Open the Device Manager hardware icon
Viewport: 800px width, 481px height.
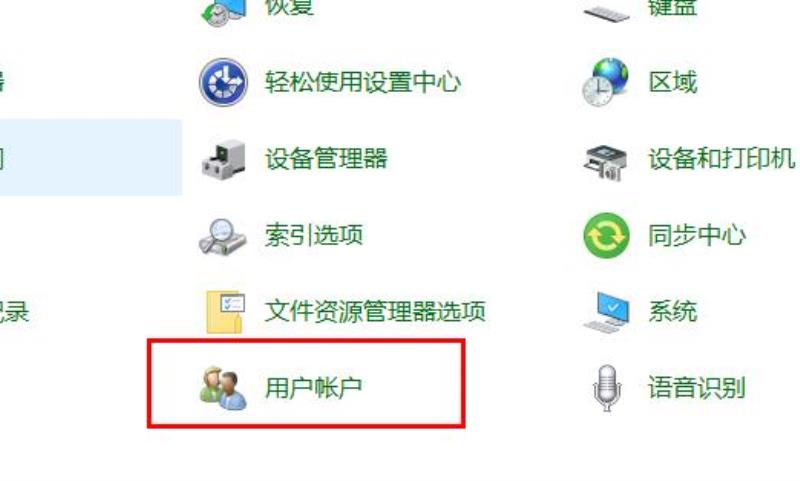[223, 159]
